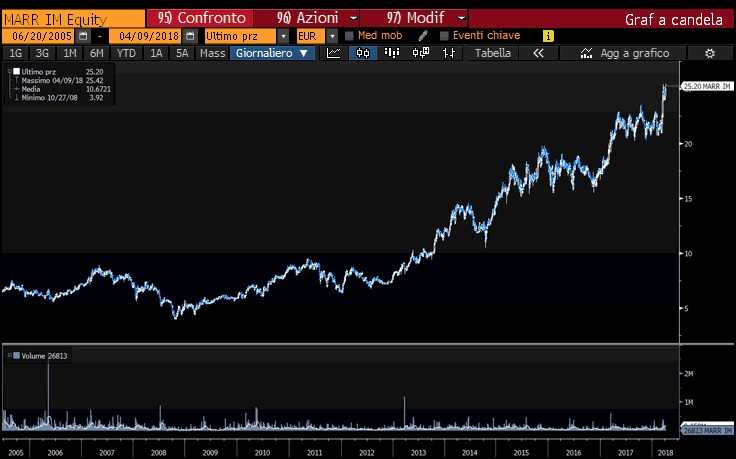Click Agg a grafico label
736x459 pixels.
point(635,54)
